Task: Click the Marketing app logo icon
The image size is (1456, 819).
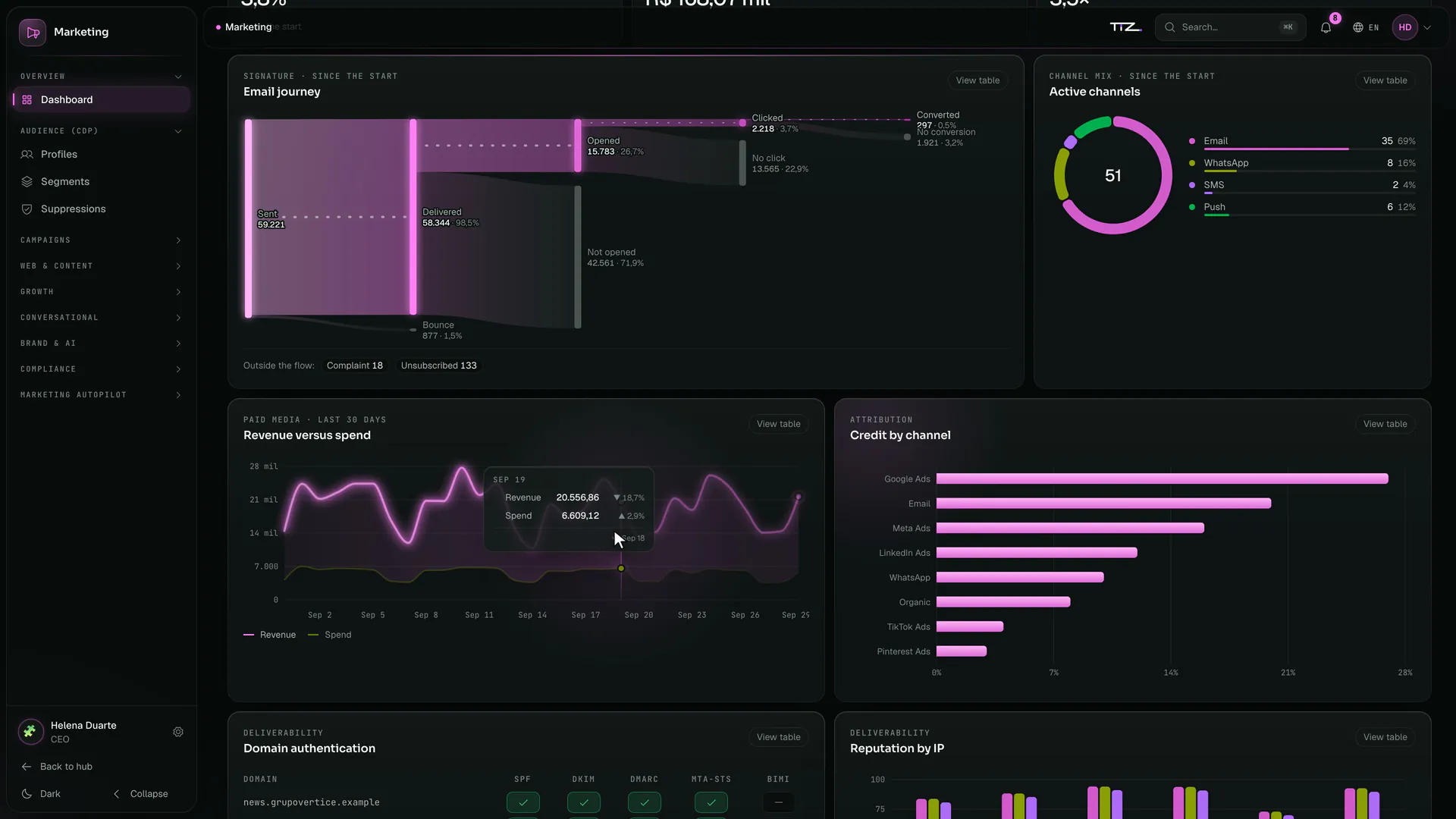Action: (x=33, y=32)
